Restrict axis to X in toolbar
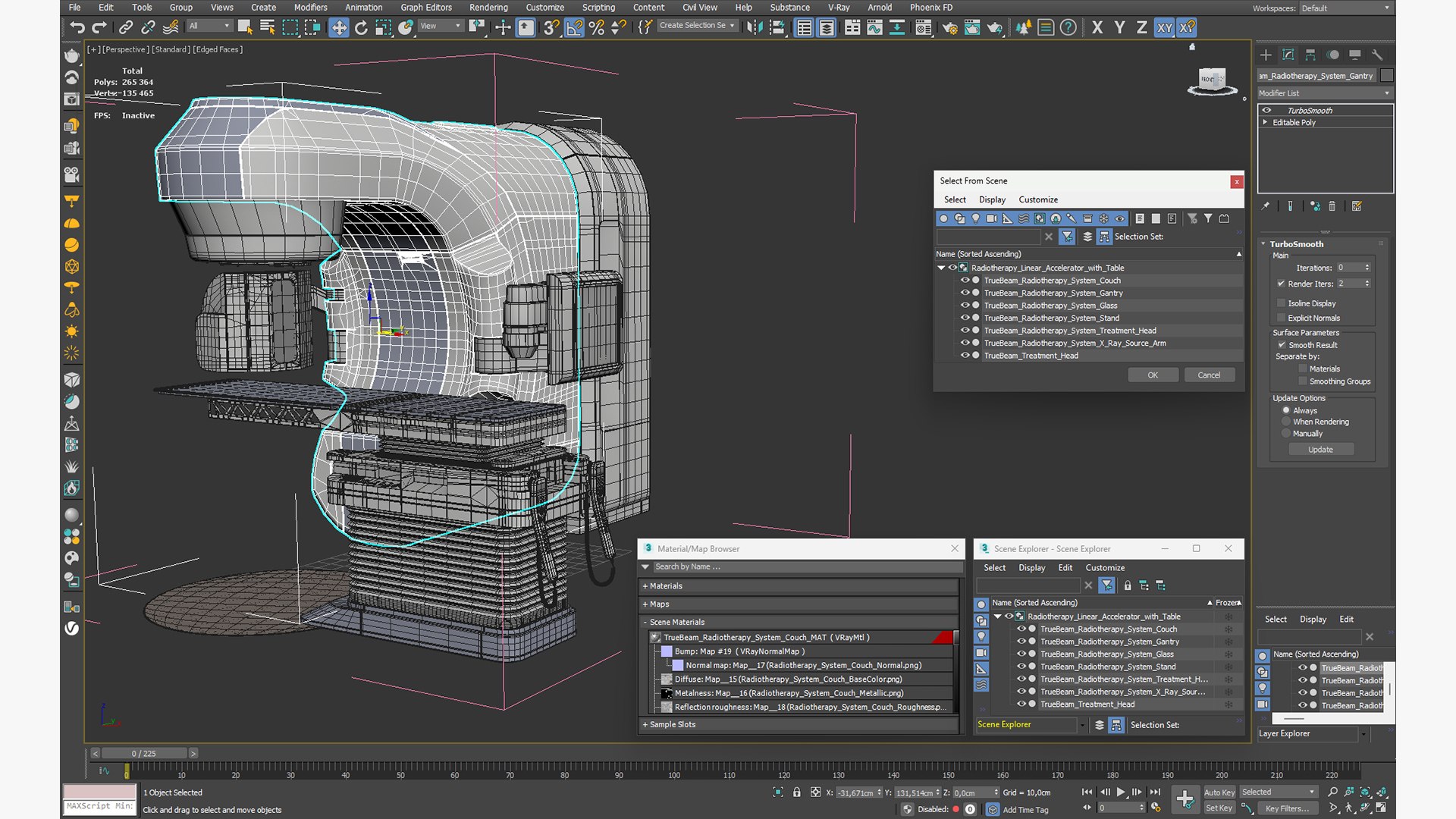Screen dimensions: 1456x819 click(x=1097, y=27)
